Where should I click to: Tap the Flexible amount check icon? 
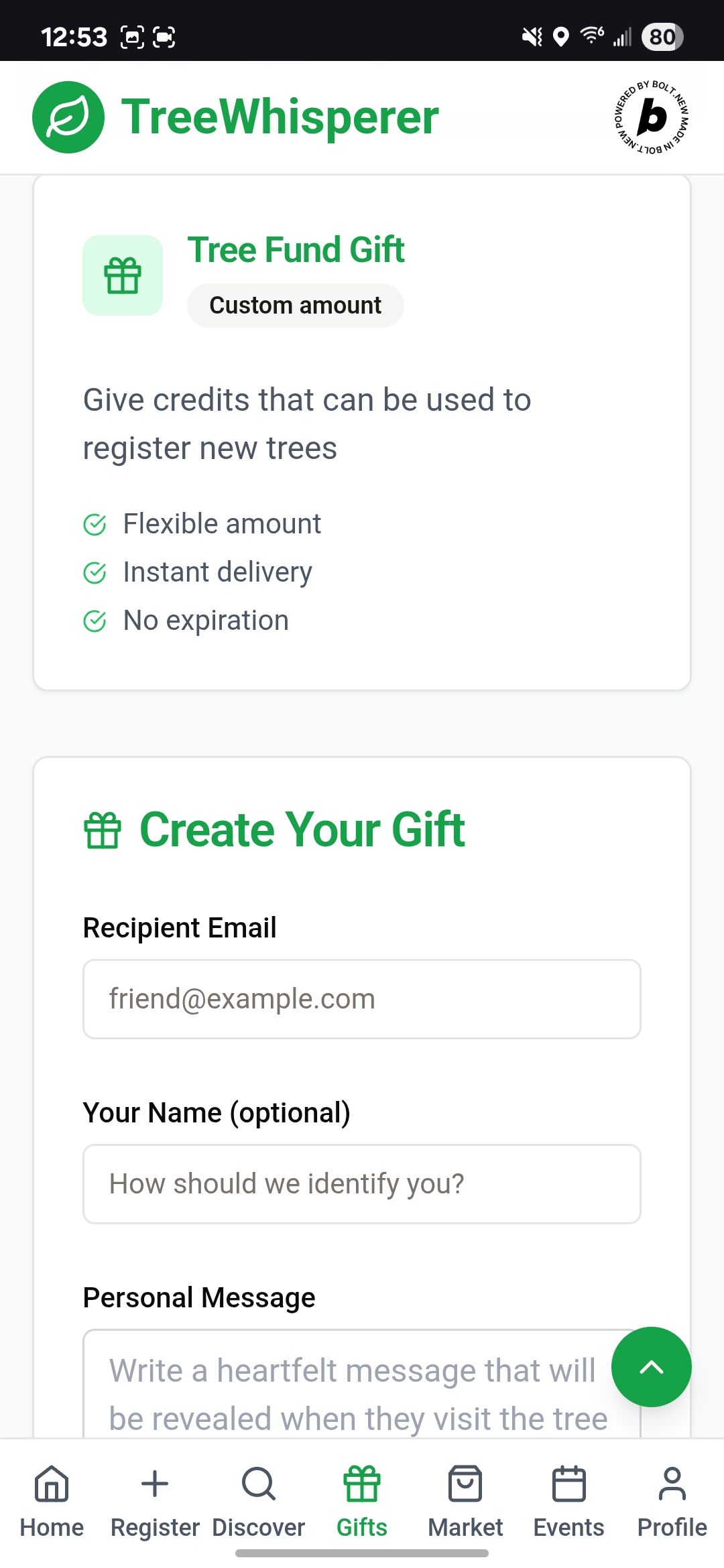click(95, 525)
